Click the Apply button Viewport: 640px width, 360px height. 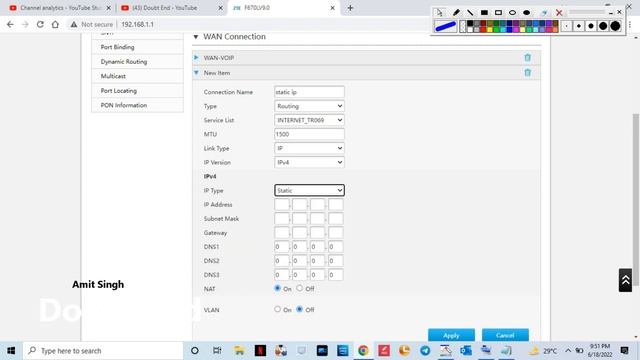click(451, 335)
